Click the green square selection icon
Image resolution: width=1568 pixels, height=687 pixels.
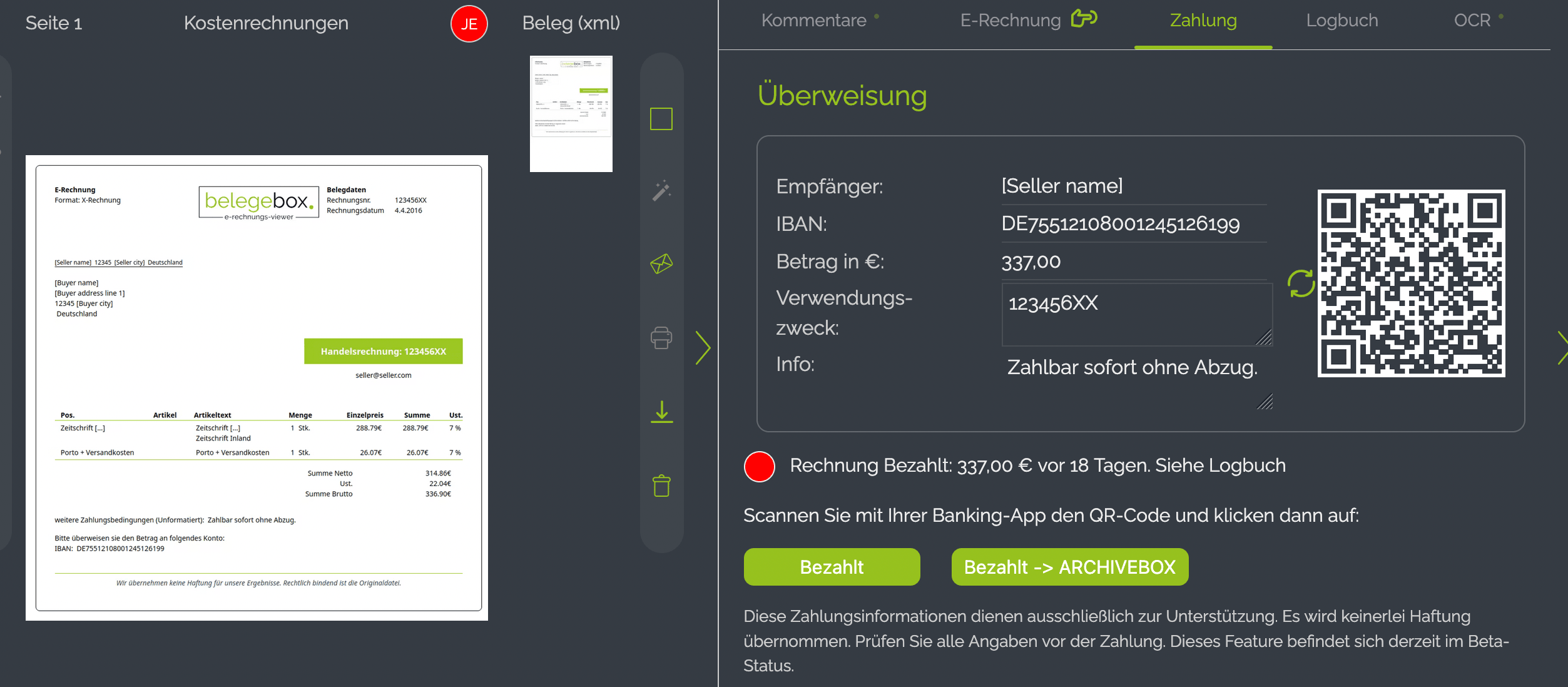pyautogui.click(x=661, y=119)
